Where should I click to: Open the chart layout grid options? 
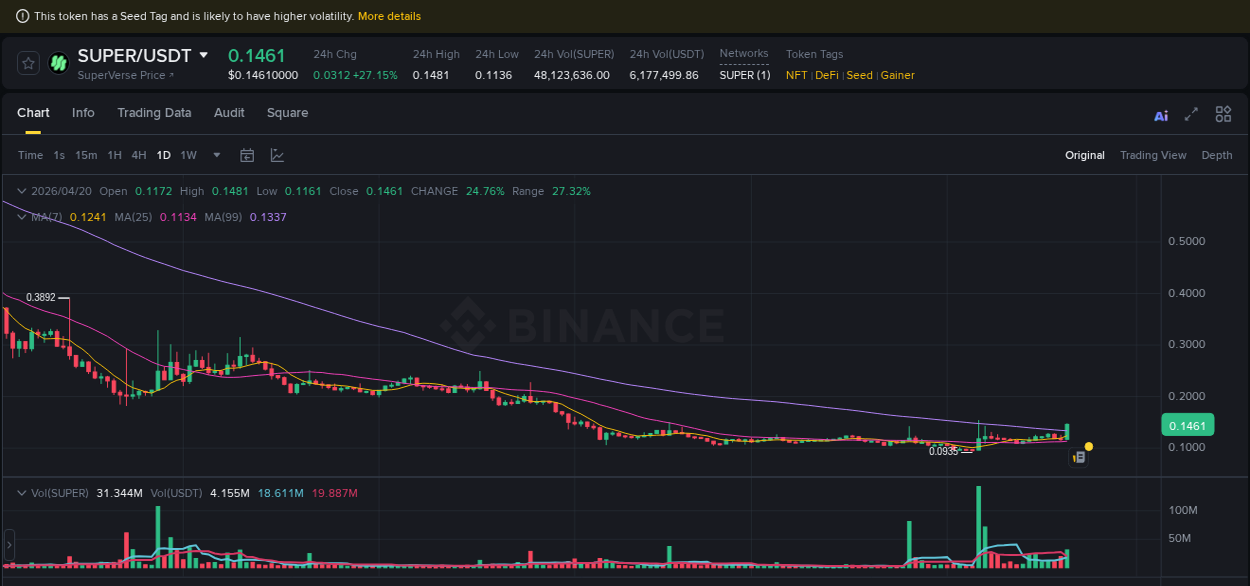tap(1223, 114)
